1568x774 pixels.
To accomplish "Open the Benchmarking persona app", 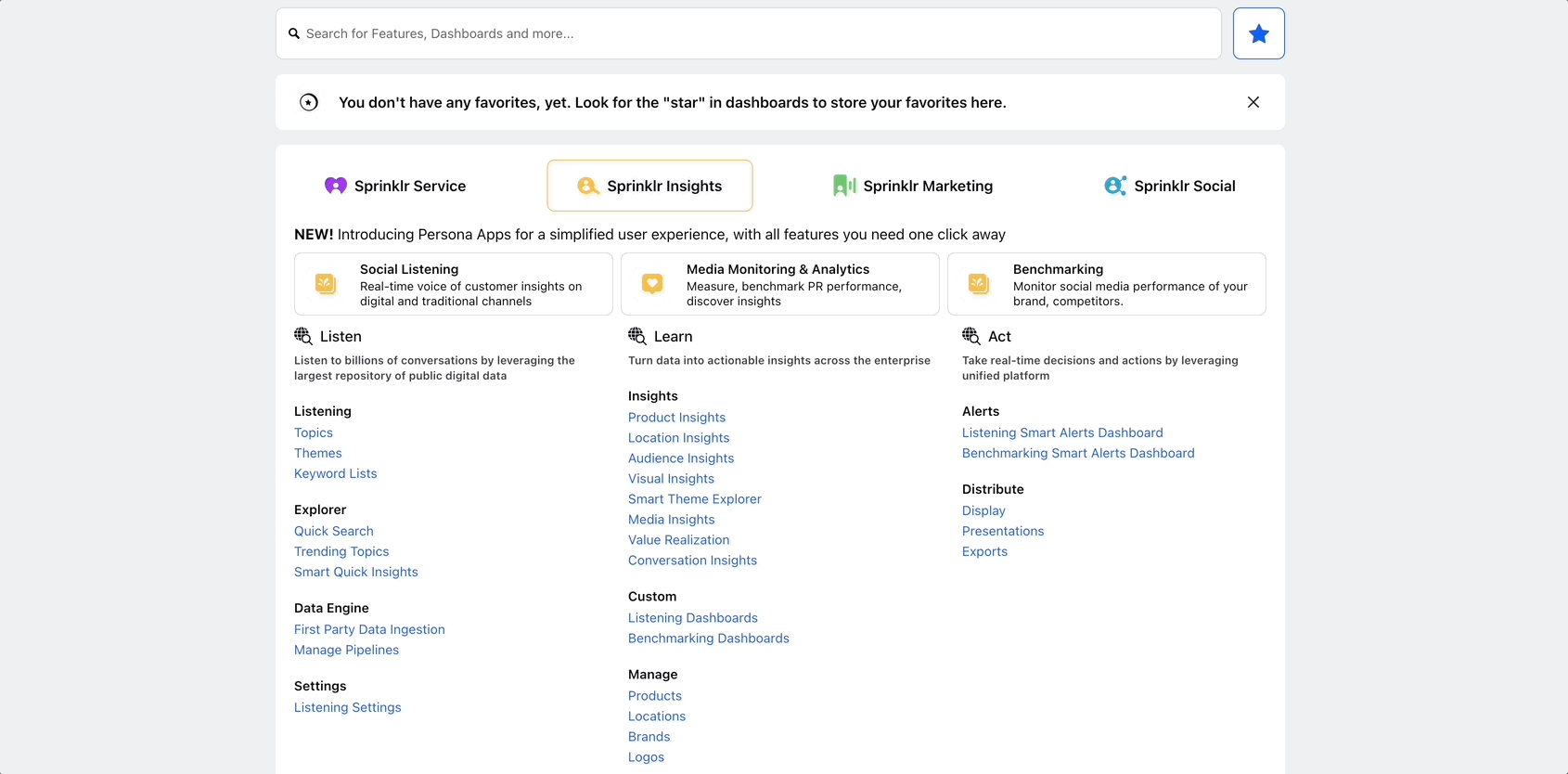I will [x=1107, y=284].
